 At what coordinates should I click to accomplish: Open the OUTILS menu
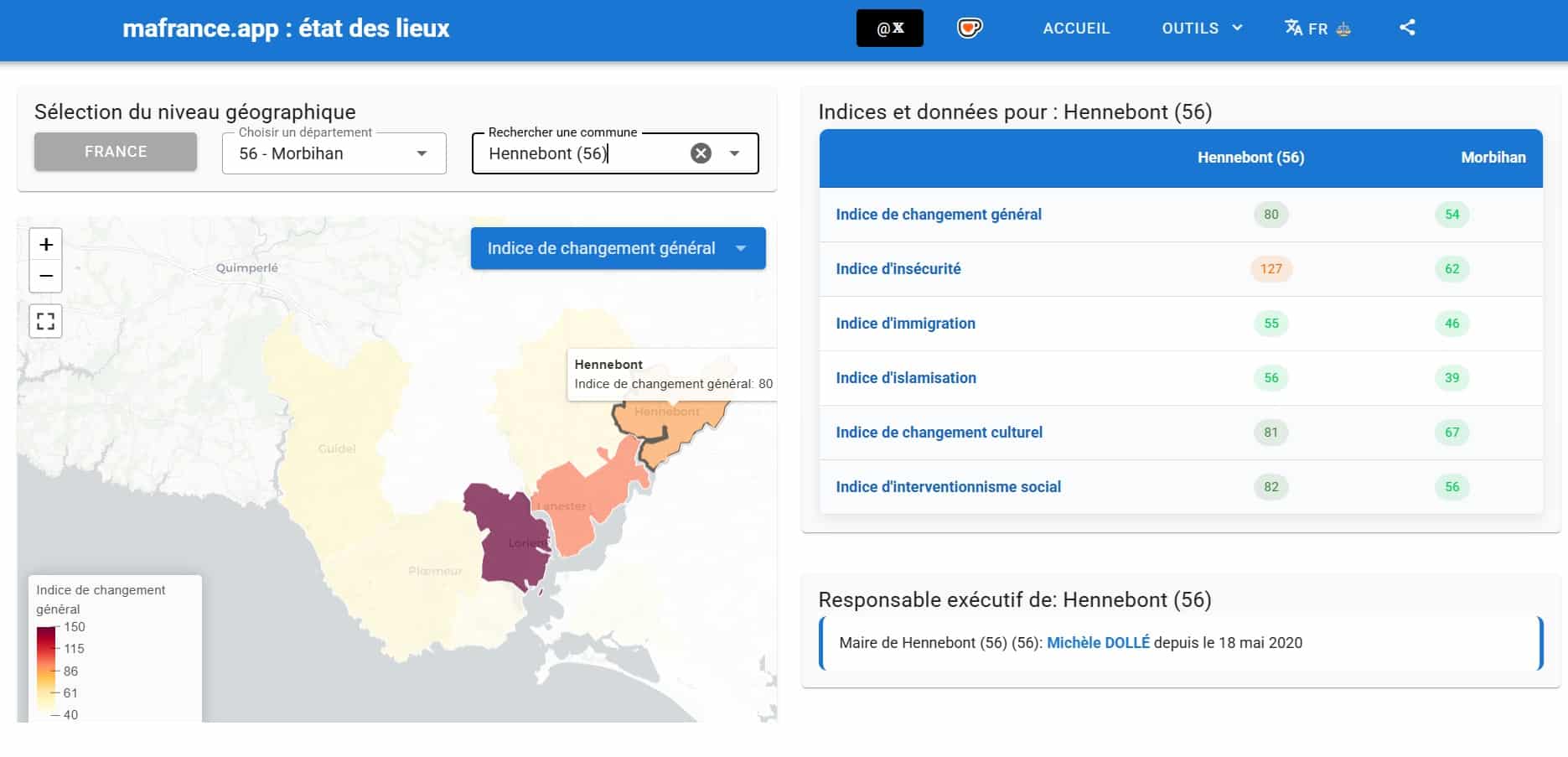click(1201, 29)
